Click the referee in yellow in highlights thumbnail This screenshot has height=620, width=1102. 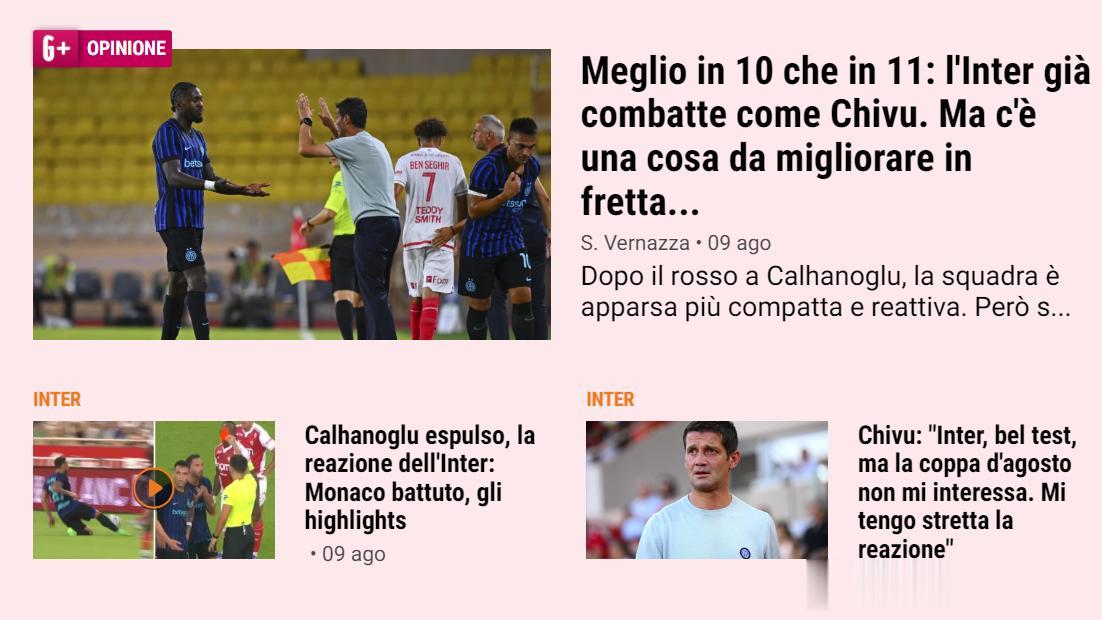(x=238, y=508)
